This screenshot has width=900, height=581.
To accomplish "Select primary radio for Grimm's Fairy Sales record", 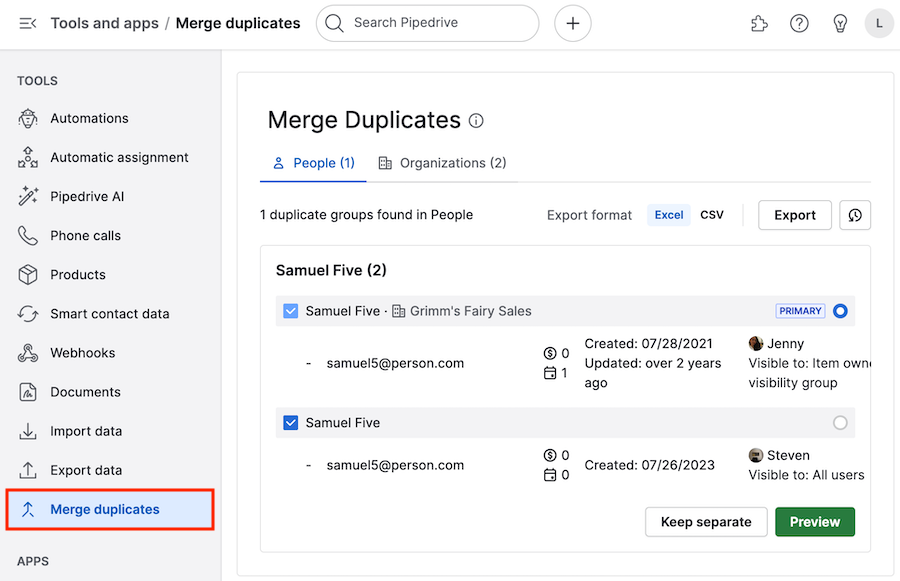I will point(840,311).
